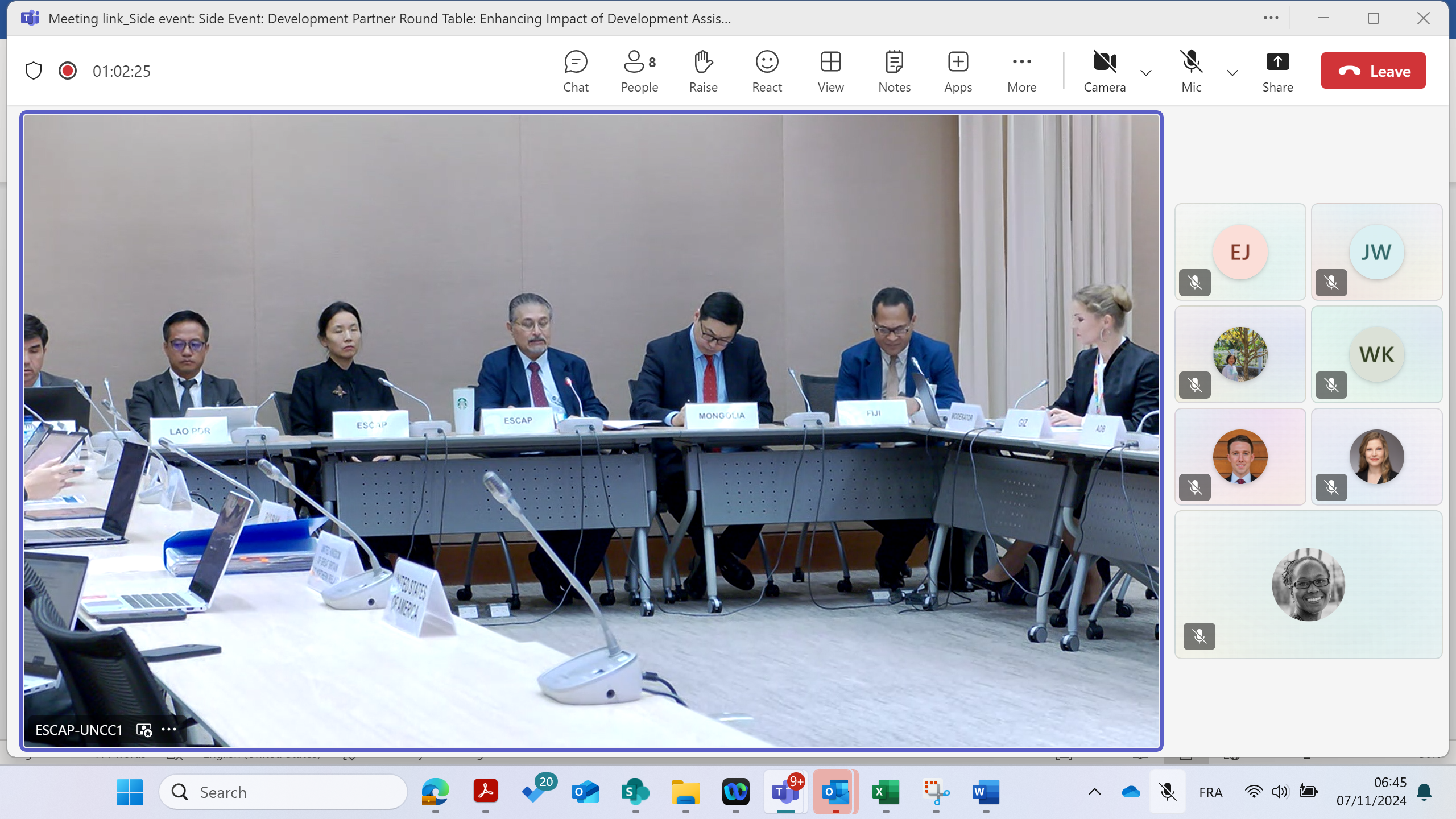Open Word from taskbar
1456x819 pixels.
point(986,792)
